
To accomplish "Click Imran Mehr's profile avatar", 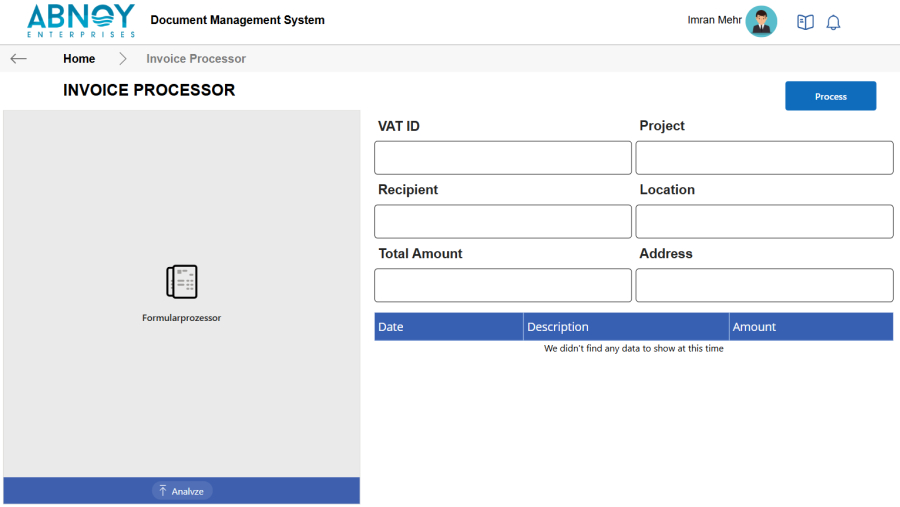I will coord(761,21).
